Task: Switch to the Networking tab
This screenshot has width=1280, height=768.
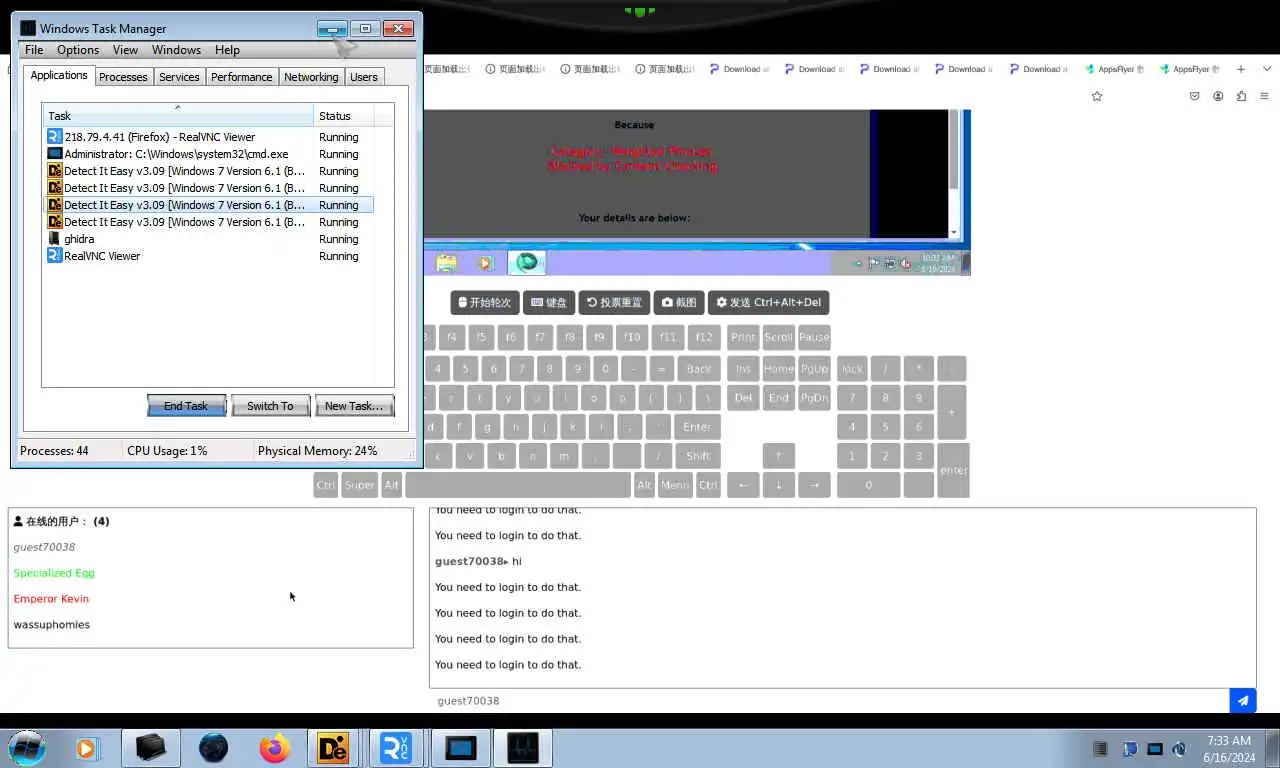Action: pyautogui.click(x=311, y=77)
